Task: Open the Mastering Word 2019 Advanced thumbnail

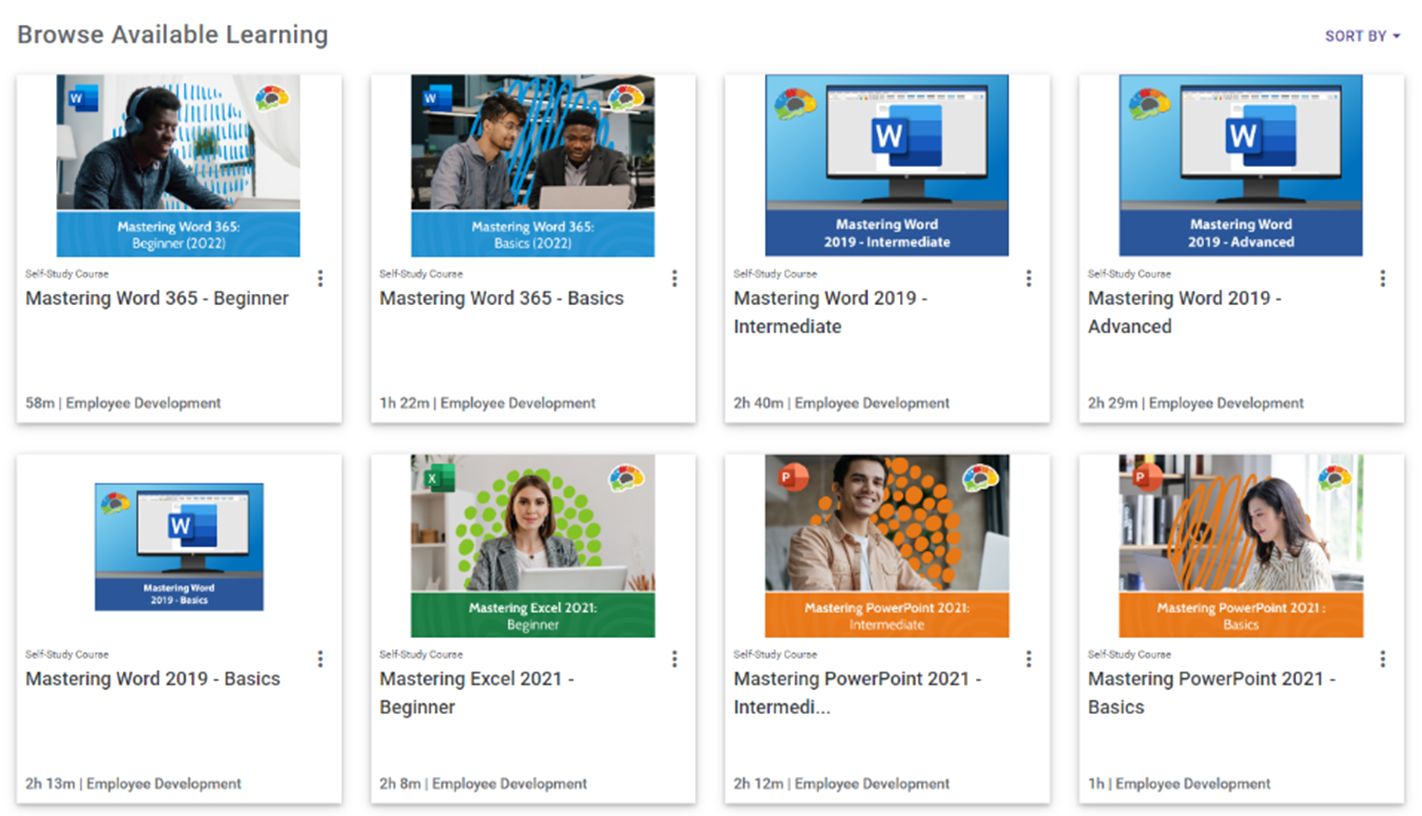Action: point(1241,166)
